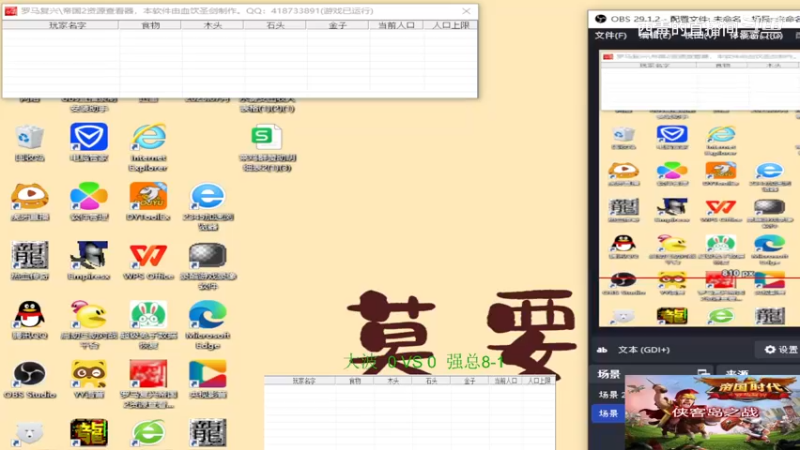Launch the green rabbit app icon
The height and width of the screenshot is (450, 800).
pos(148,315)
